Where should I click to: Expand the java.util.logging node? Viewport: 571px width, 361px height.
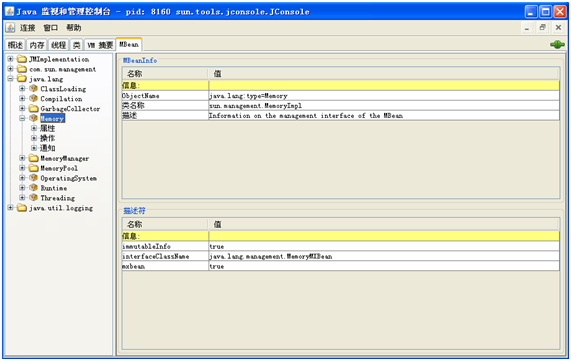[10, 207]
